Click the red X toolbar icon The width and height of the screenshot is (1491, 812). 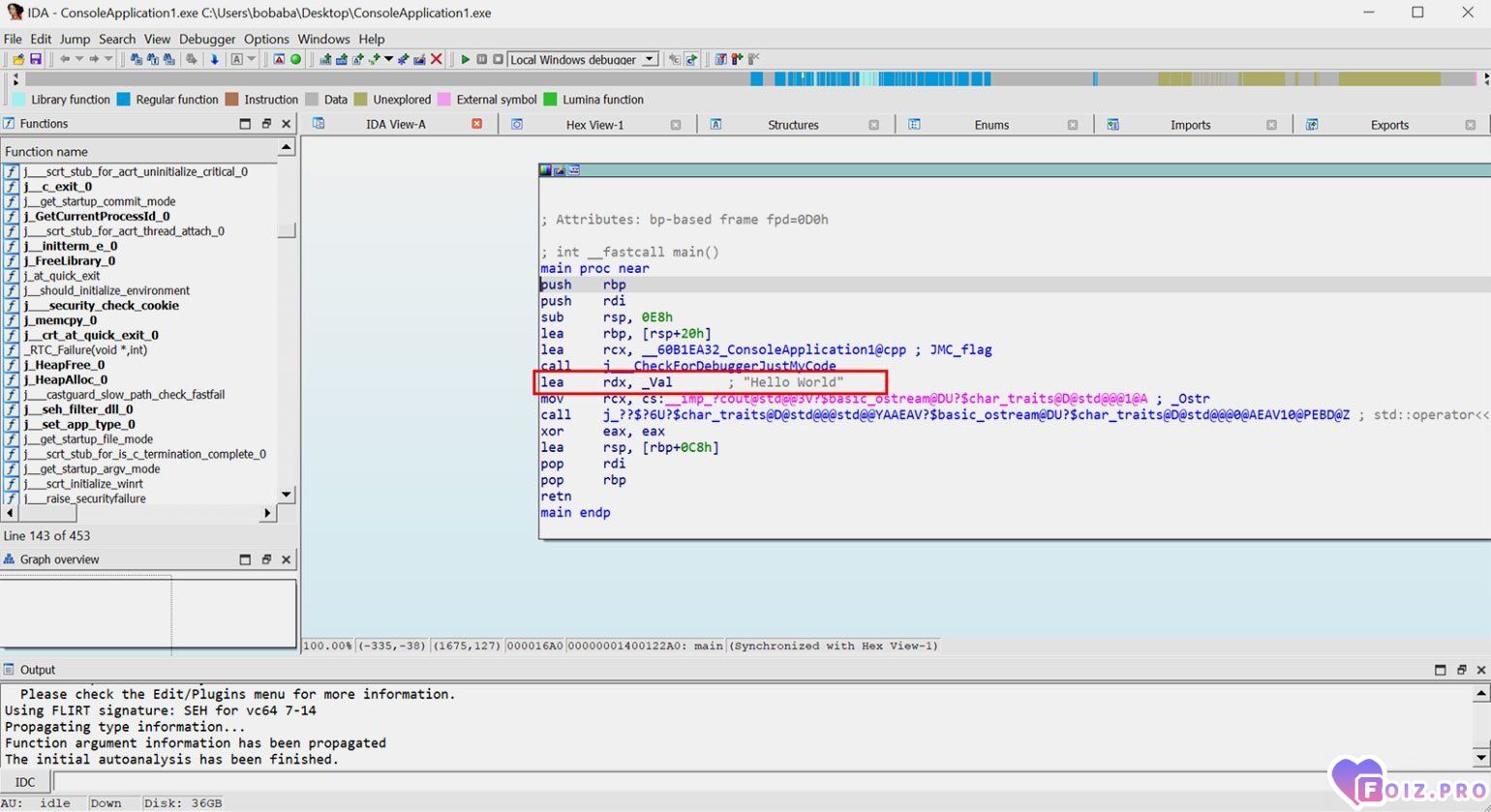[437, 59]
